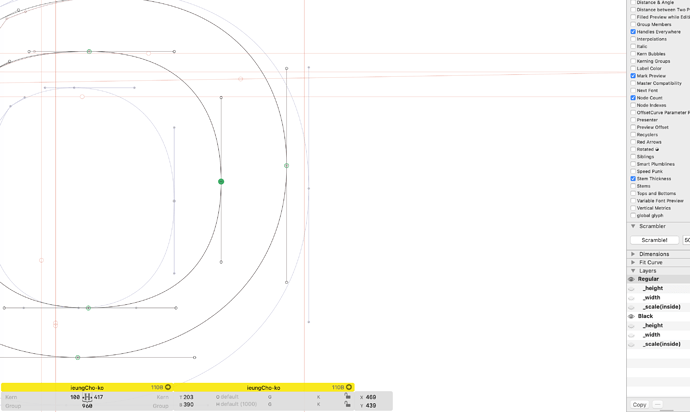
Task: Click the 'default (1000)' metrics text
Action: point(239,404)
